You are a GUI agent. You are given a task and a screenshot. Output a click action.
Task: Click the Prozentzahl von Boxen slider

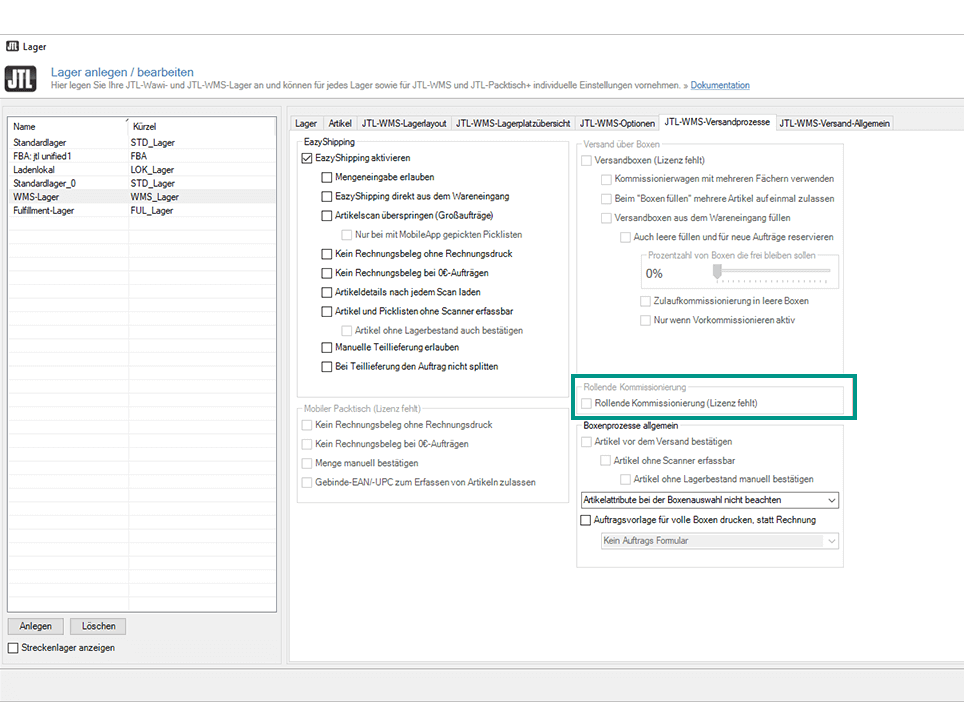pos(769,271)
